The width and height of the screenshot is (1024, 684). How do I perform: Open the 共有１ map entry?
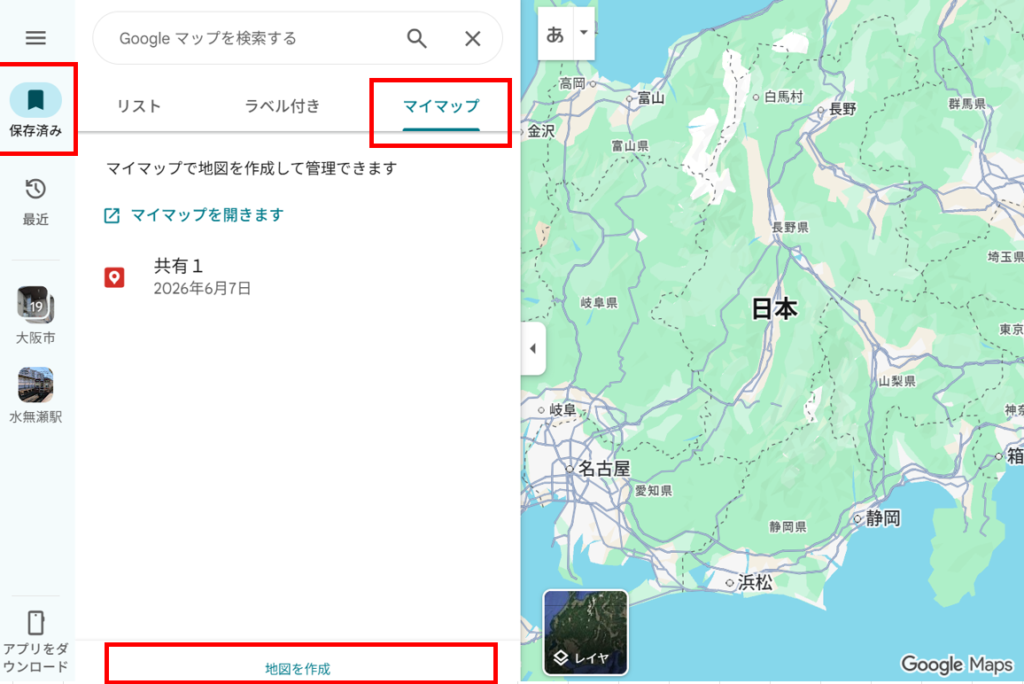point(297,276)
